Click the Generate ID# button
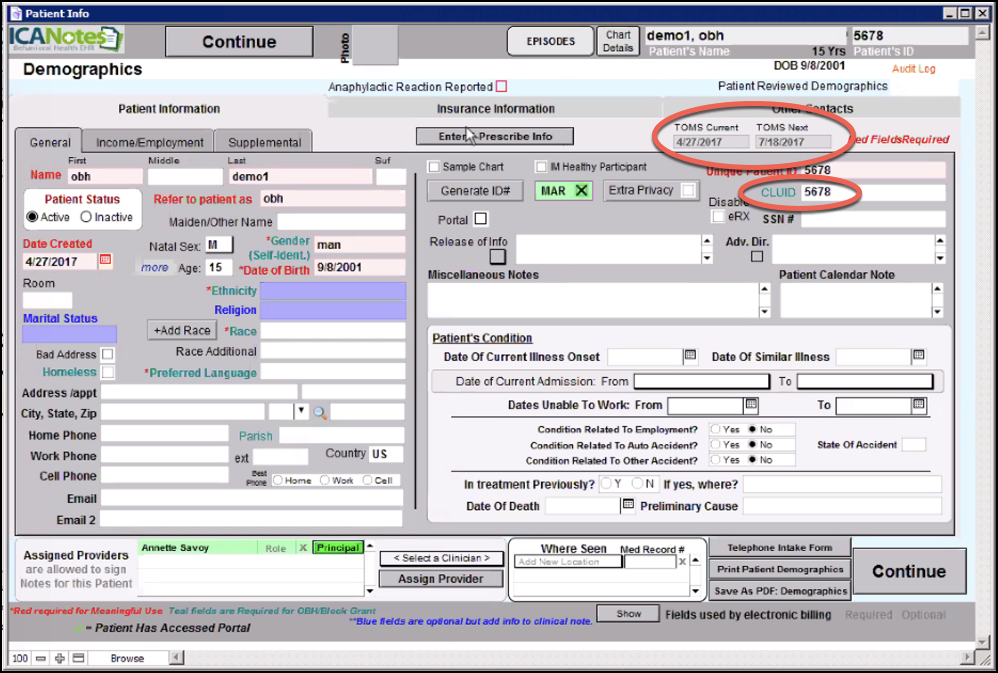The image size is (998, 673). coord(476,190)
